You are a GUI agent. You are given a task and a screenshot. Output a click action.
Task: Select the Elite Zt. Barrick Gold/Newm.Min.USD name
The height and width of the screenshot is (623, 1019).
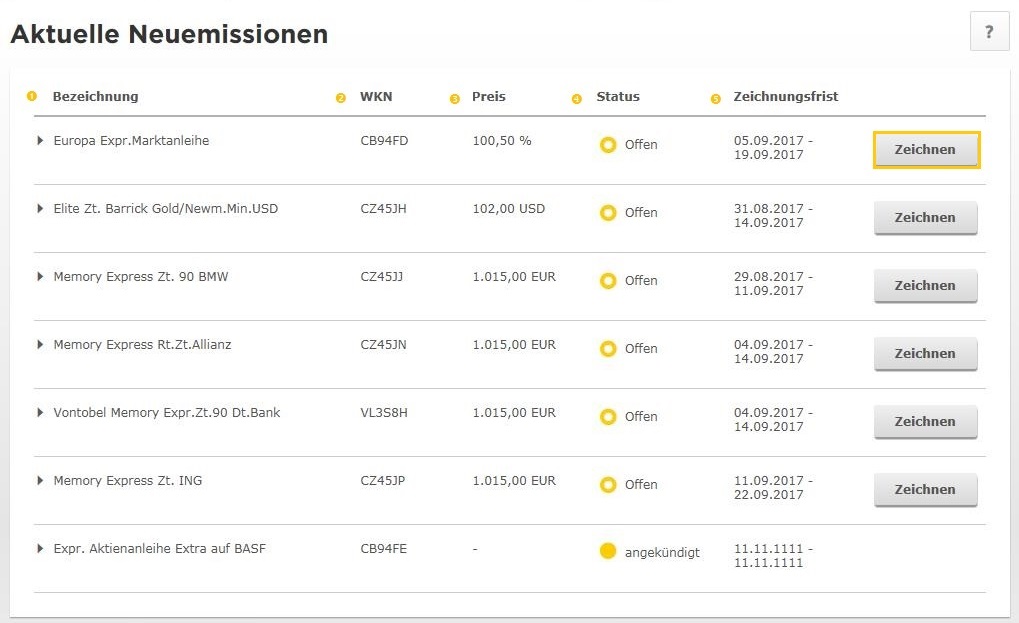pos(166,209)
